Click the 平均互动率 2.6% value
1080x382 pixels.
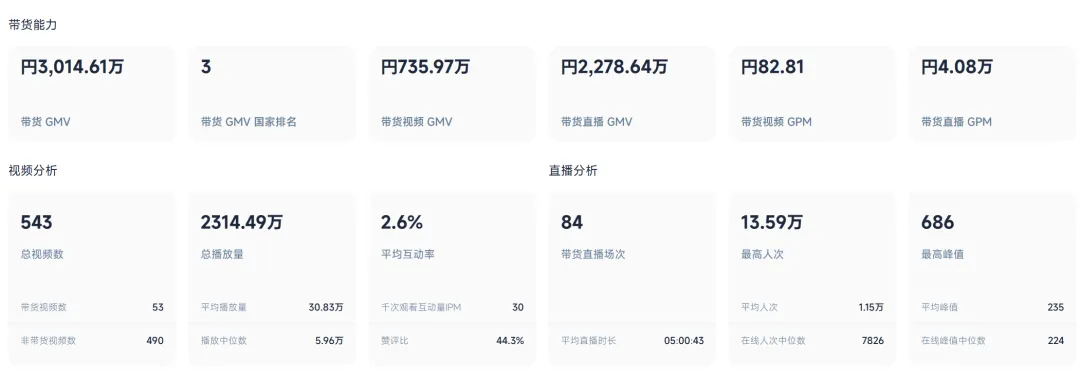point(402,222)
